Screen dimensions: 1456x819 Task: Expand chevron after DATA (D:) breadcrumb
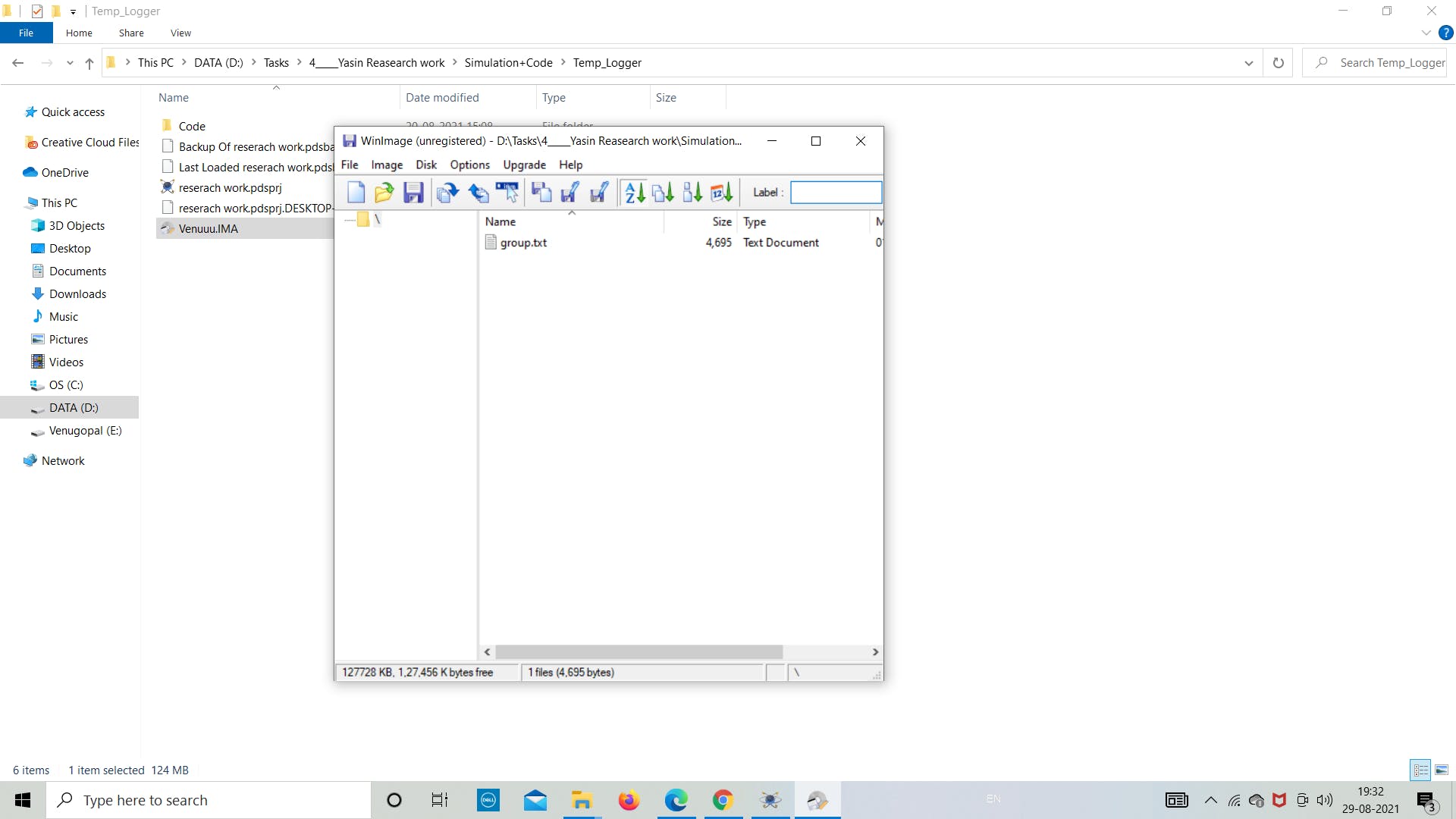tap(253, 63)
